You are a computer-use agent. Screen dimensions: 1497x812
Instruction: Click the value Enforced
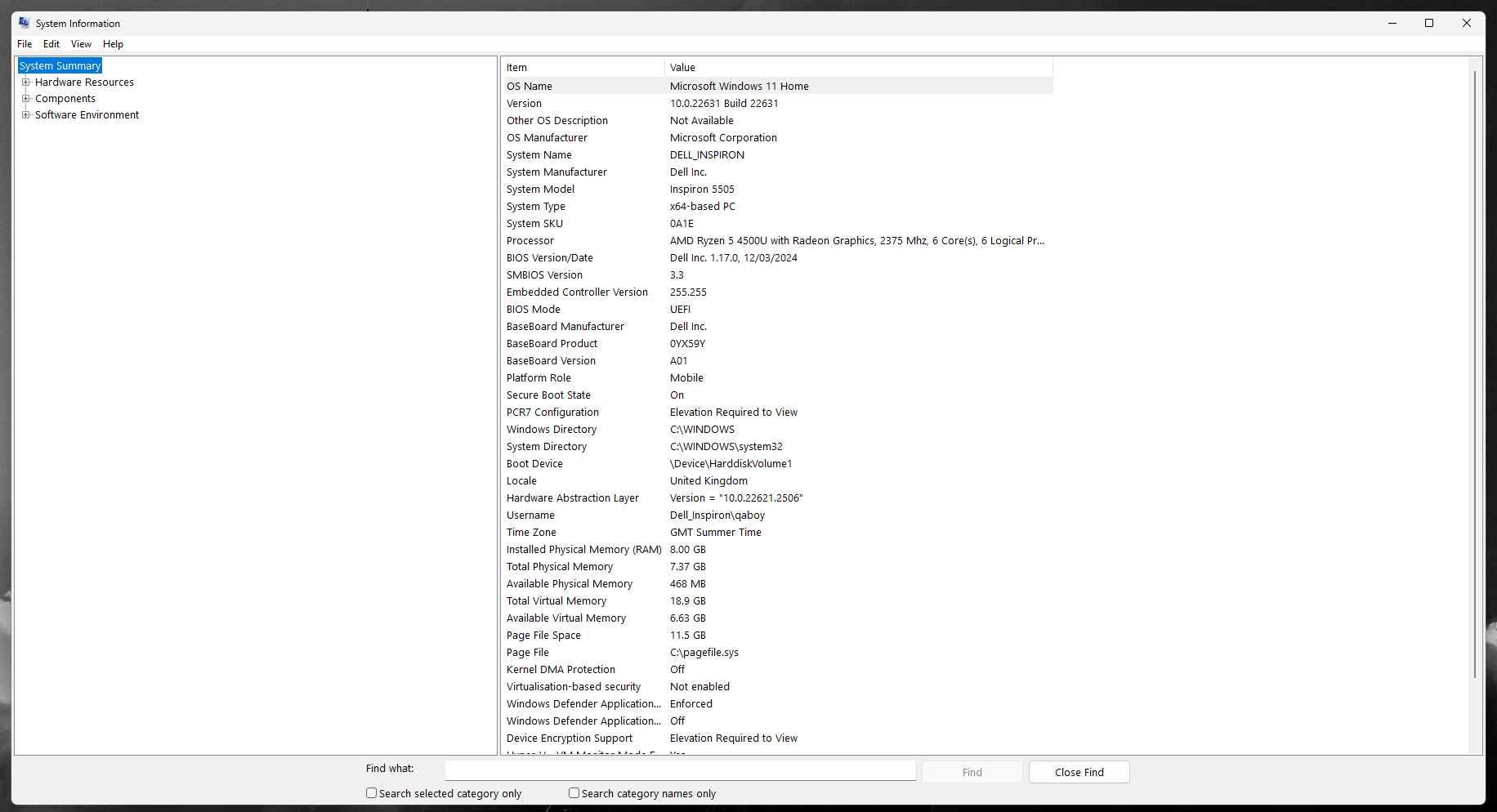click(691, 704)
